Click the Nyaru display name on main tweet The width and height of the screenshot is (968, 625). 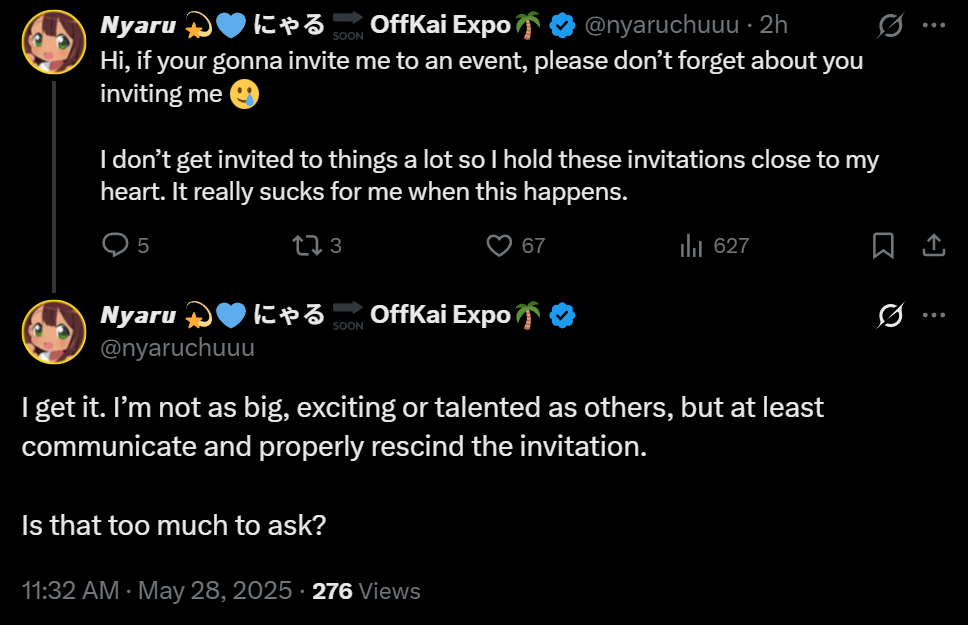coord(138,315)
